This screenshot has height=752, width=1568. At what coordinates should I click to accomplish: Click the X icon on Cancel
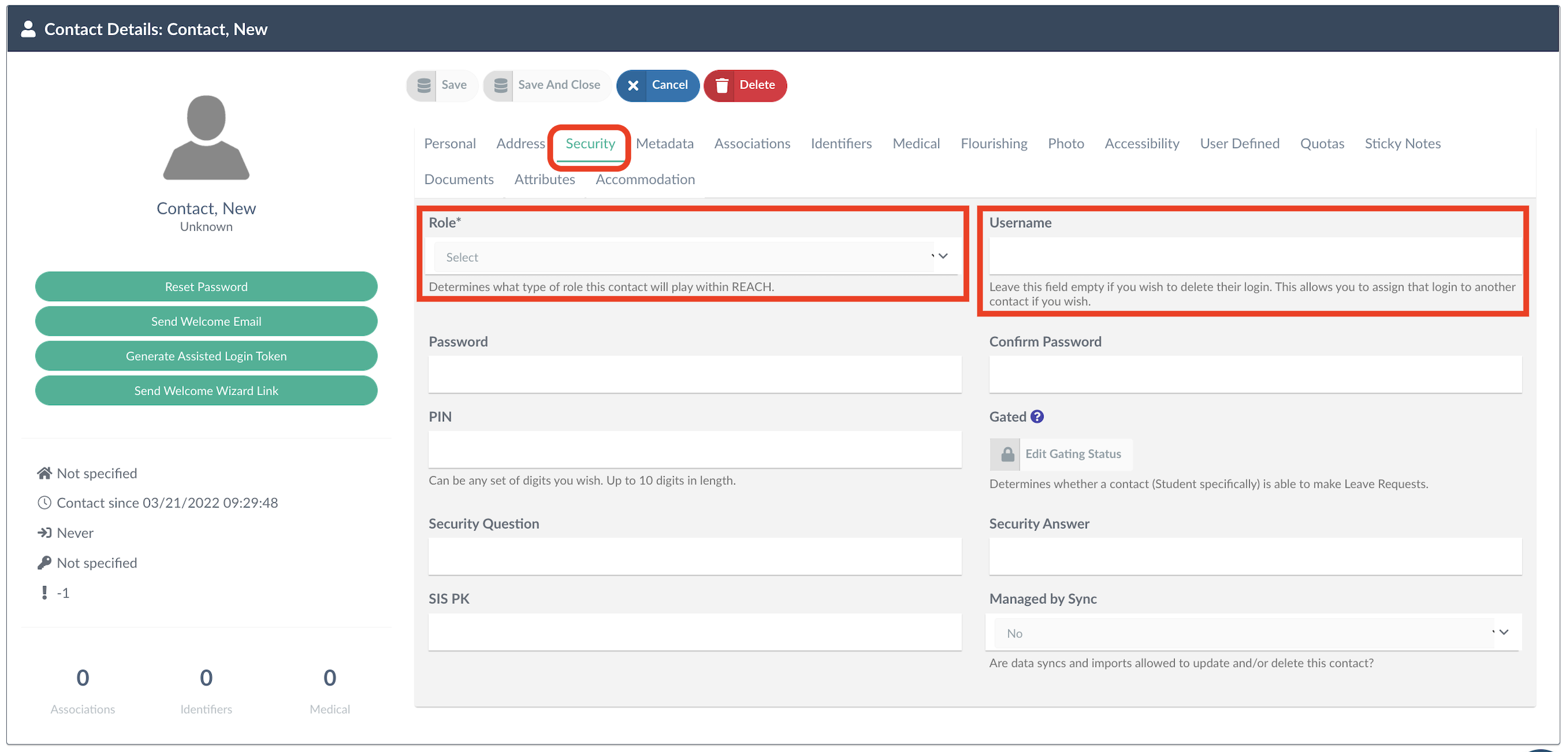633,85
